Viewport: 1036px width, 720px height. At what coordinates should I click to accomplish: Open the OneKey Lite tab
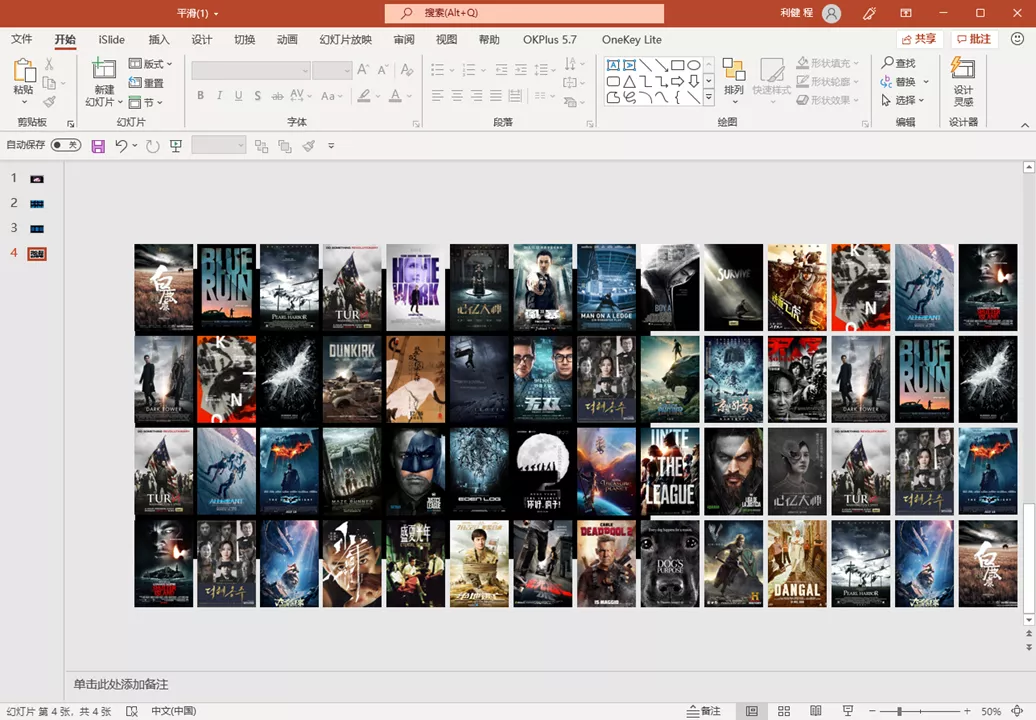tap(632, 40)
